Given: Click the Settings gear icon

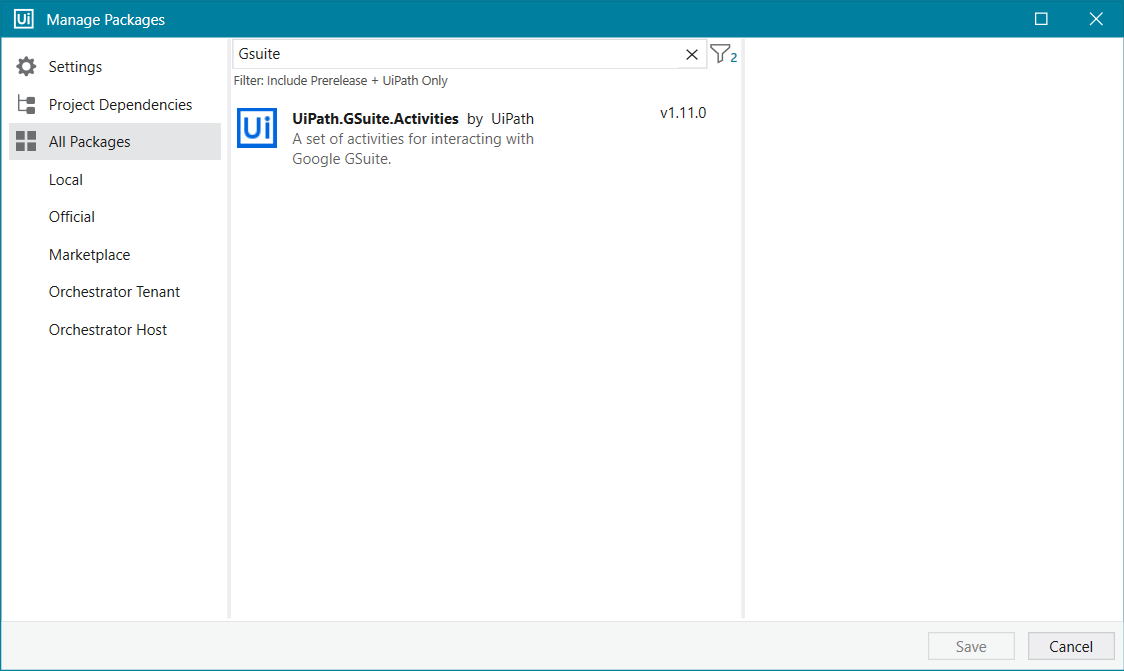Looking at the screenshot, I should click(x=26, y=67).
